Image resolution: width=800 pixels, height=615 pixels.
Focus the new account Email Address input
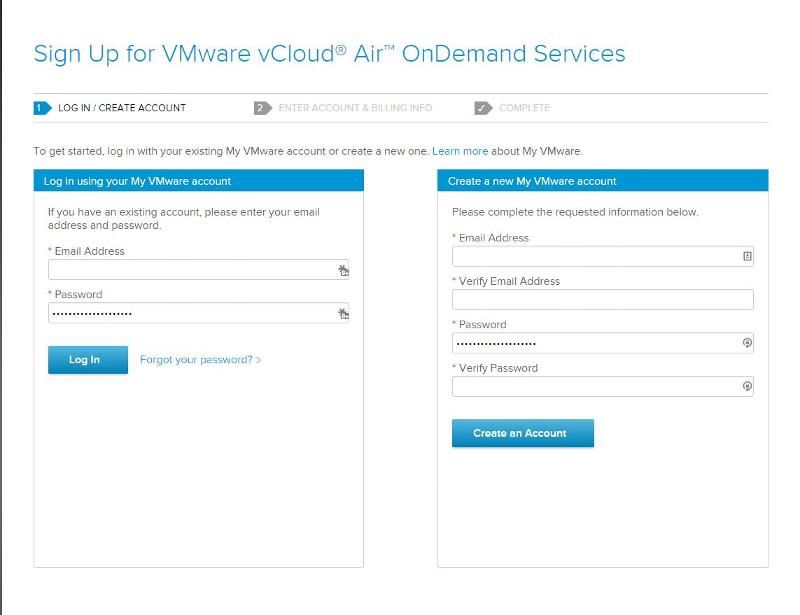(603, 256)
